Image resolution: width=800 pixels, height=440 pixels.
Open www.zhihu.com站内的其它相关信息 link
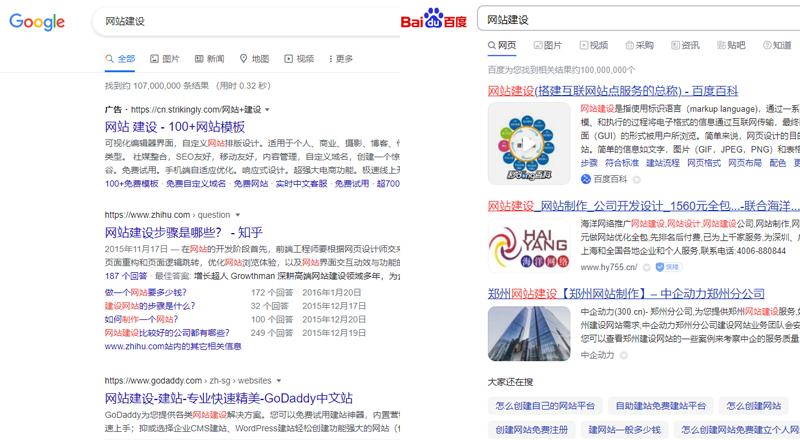(x=173, y=347)
